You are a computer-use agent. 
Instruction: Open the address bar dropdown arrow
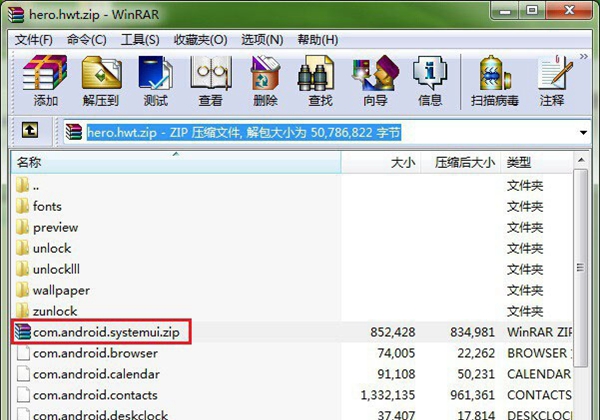(583, 133)
